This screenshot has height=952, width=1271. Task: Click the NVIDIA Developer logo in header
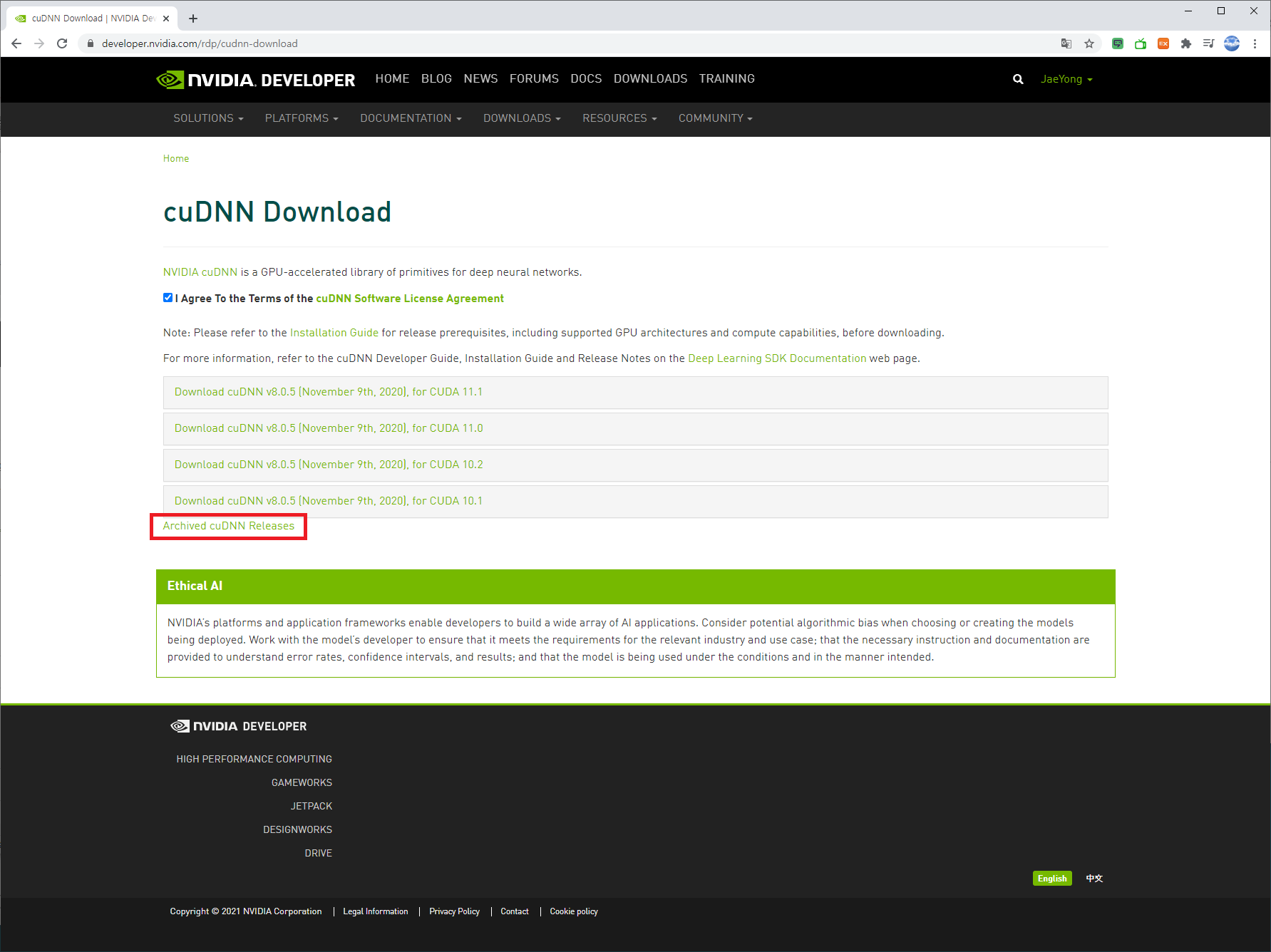255,80
